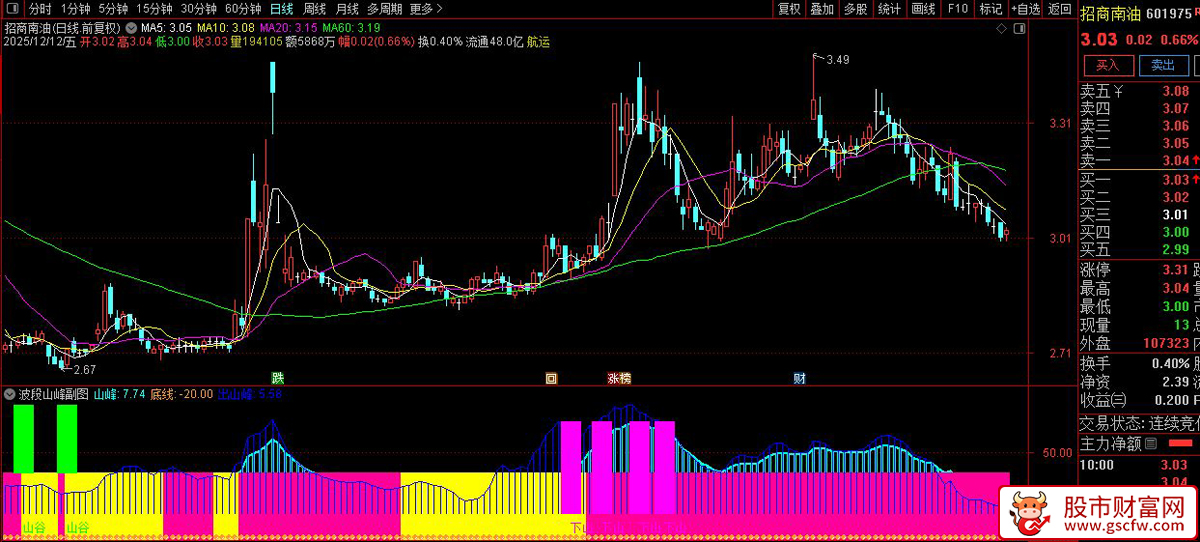Click the '涨榜' event marker
This screenshot has height=542, width=1200.
tap(619, 379)
